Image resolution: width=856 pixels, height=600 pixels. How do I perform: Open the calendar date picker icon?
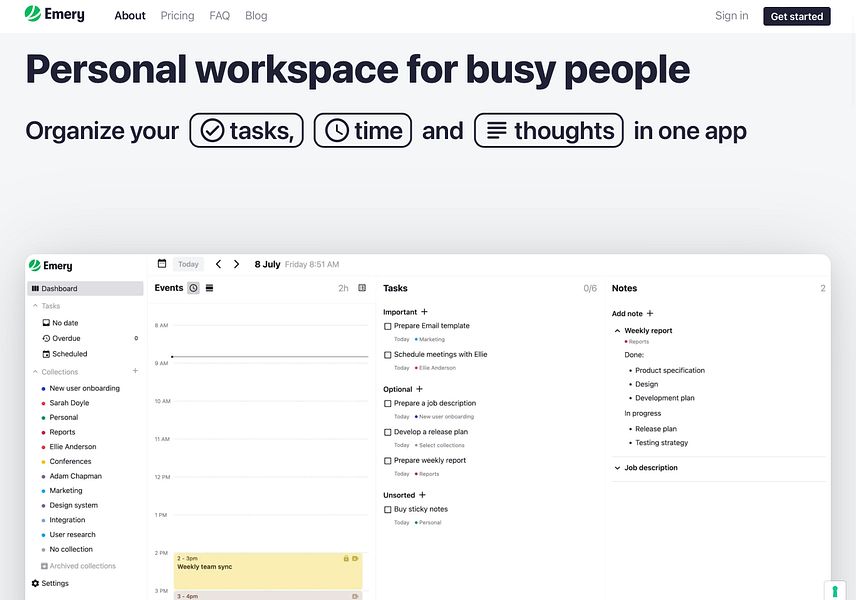pos(162,264)
